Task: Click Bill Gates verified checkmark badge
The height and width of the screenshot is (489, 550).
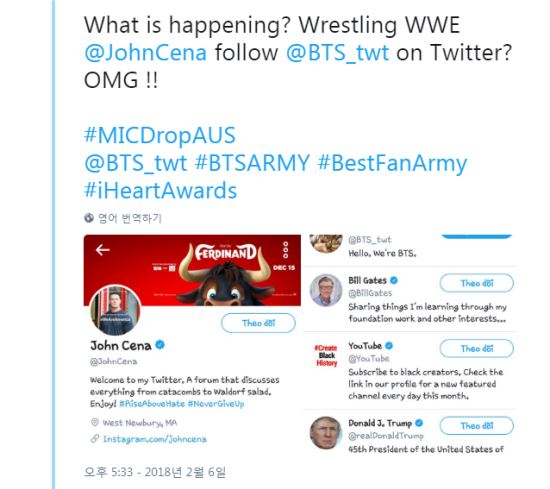Action: click(x=394, y=280)
